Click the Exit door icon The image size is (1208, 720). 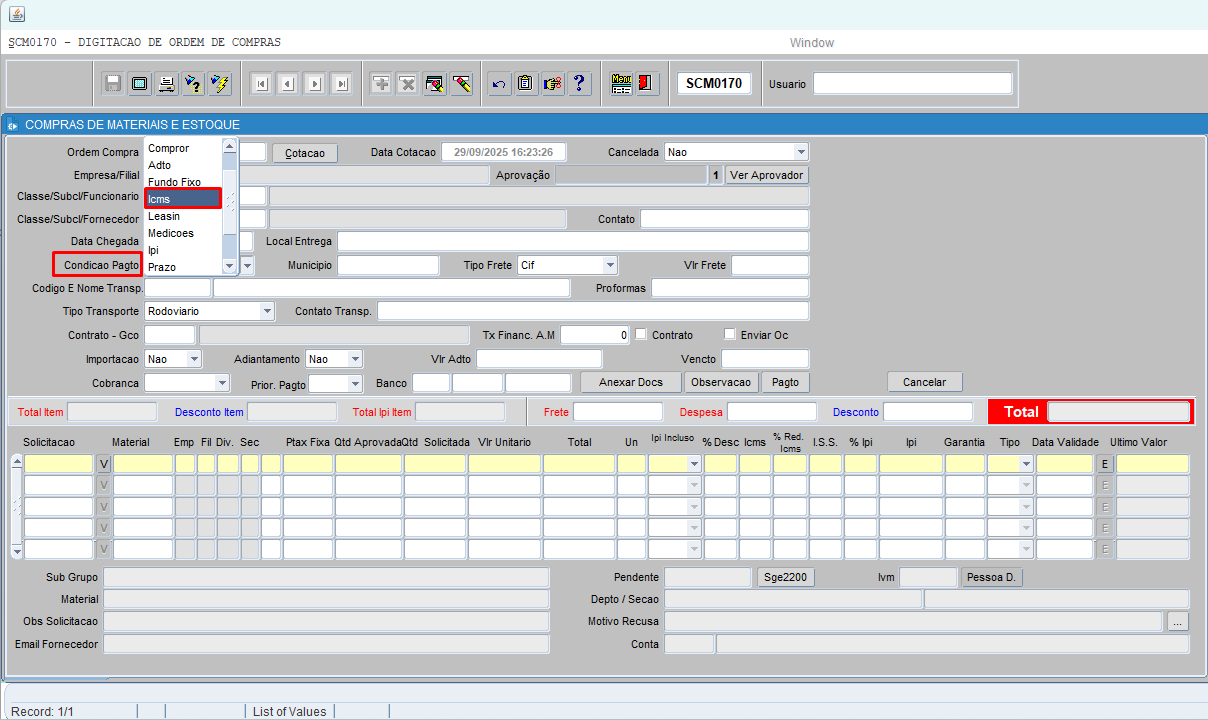647,84
